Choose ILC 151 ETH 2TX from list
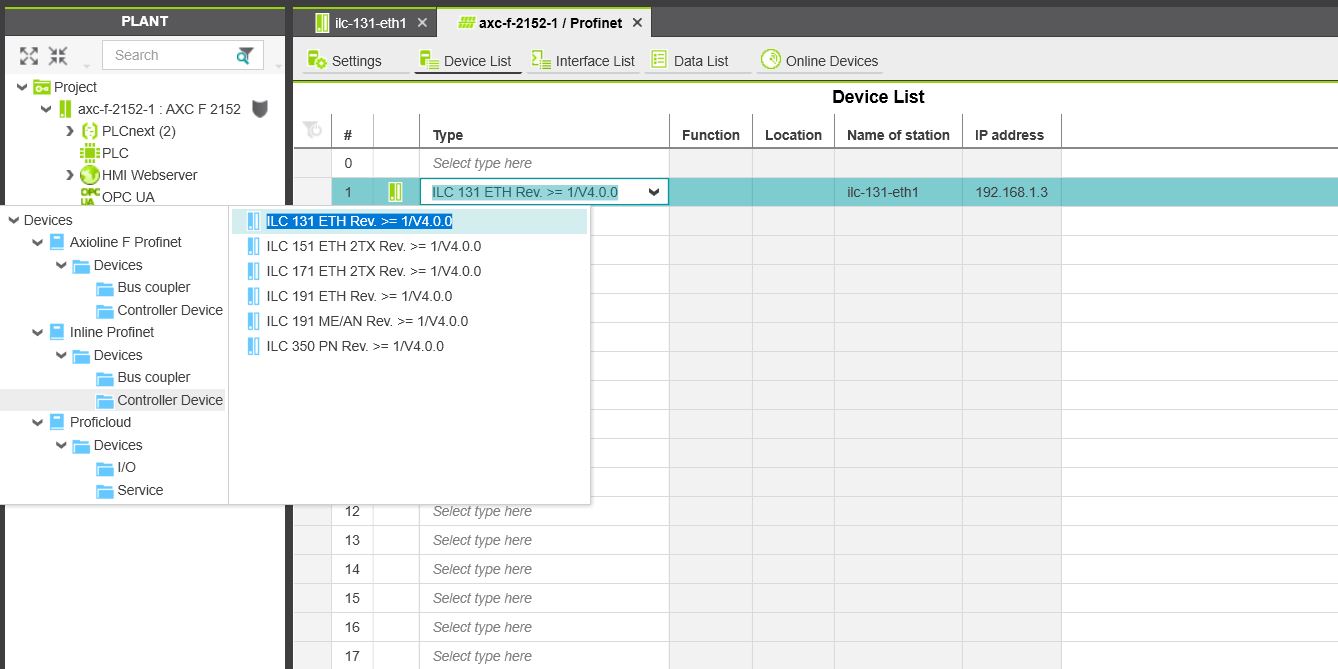 tap(373, 246)
